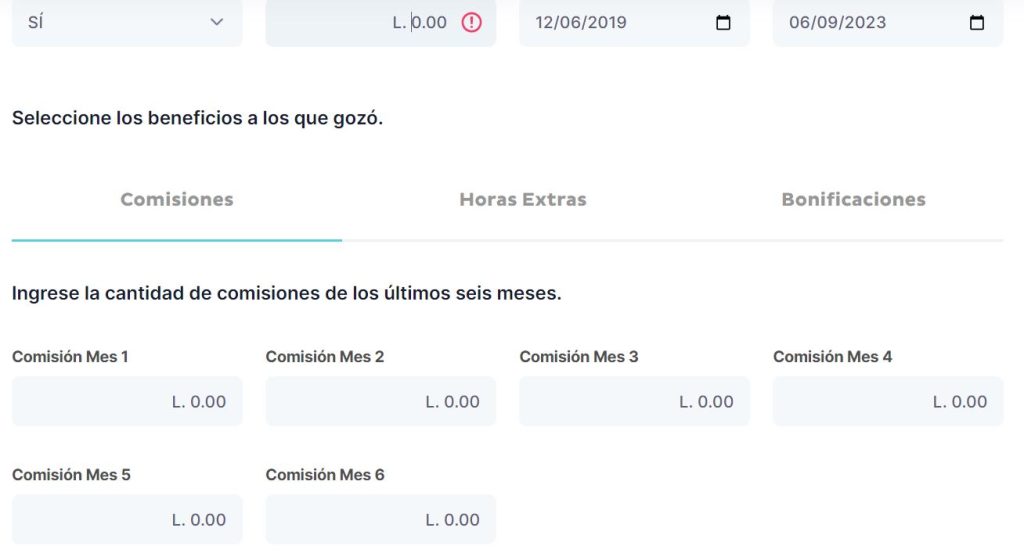Focus the Comisión Mes 4 input
The width and height of the screenshot is (1024, 553).
pos(888,401)
